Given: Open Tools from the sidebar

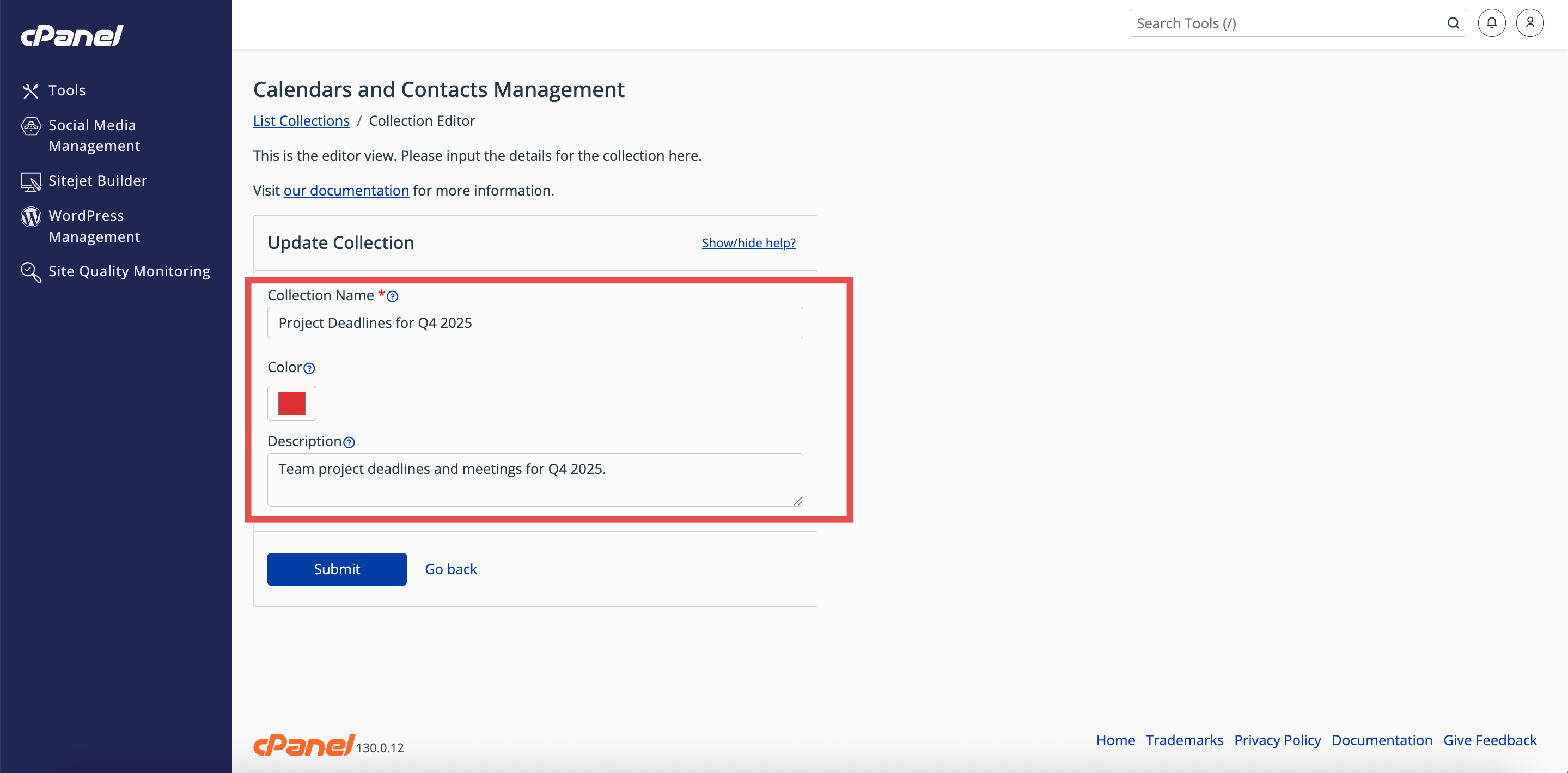Looking at the screenshot, I should pyautogui.click(x=67, y=90).
